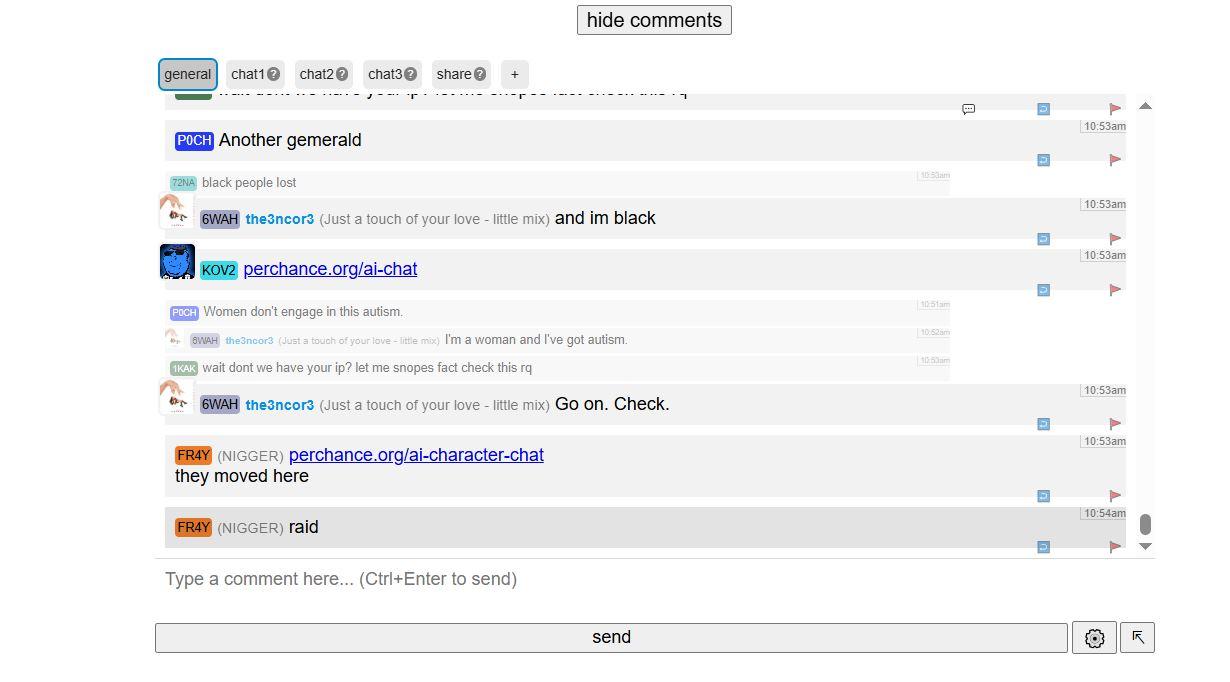Screen dimensions: 1230x682
Task: Focus the "Type a comment here" field
Action: point(610,579)
